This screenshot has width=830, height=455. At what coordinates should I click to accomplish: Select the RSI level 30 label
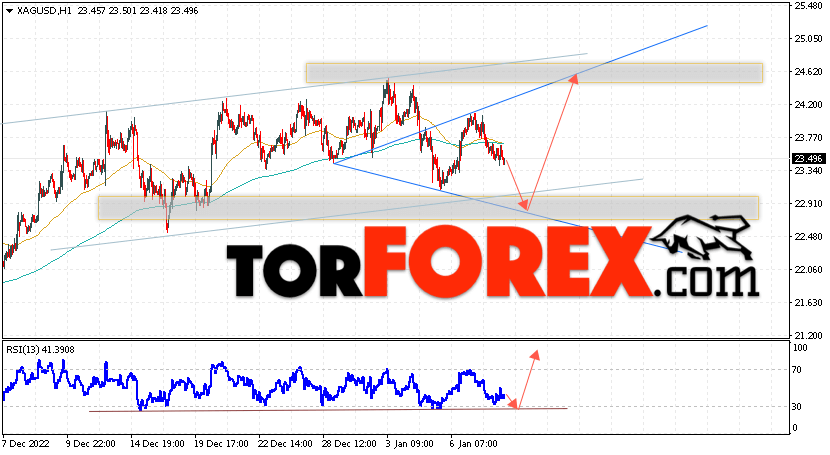coord(797,406)
